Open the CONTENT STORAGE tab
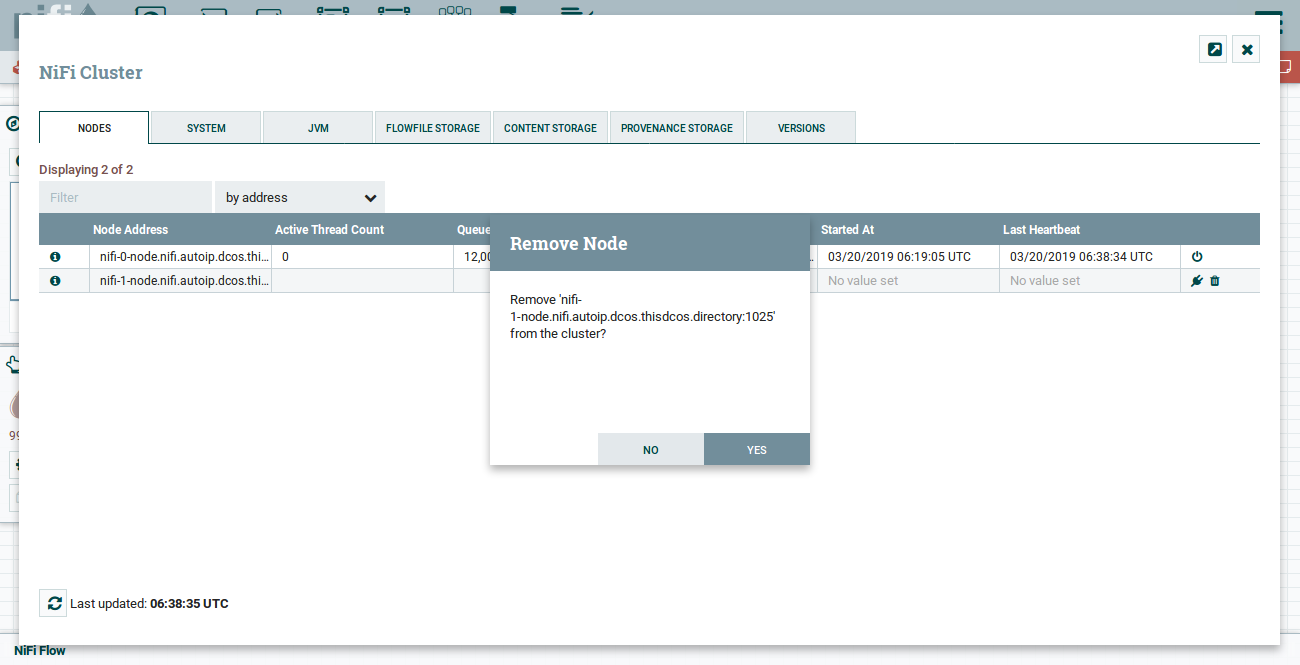1300x665 pixels. coord(550,128)
